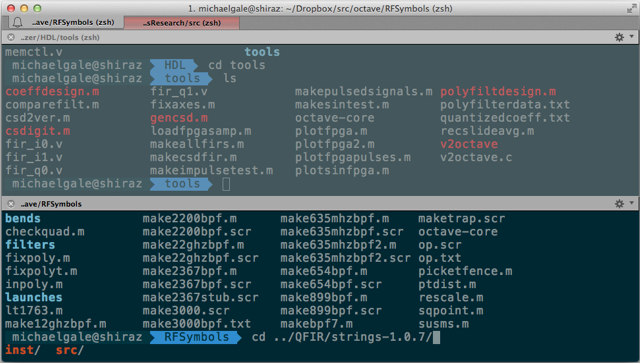
Task: Click the file fir_i1.v
Action: [34, 157]
